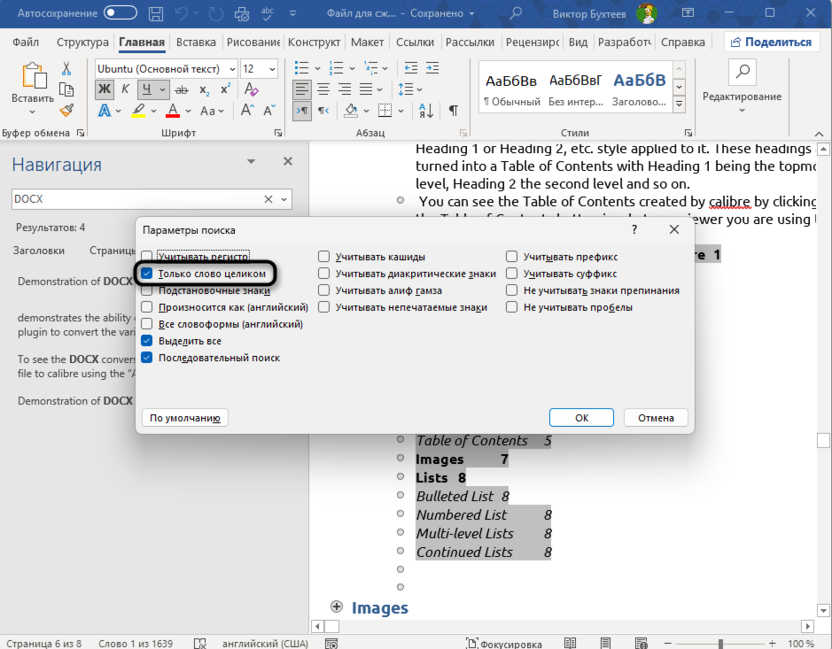Image resolution: width=832 pixels, height=649 pixels.
Task: Open the font size dropdown
Action: (273, 69)
